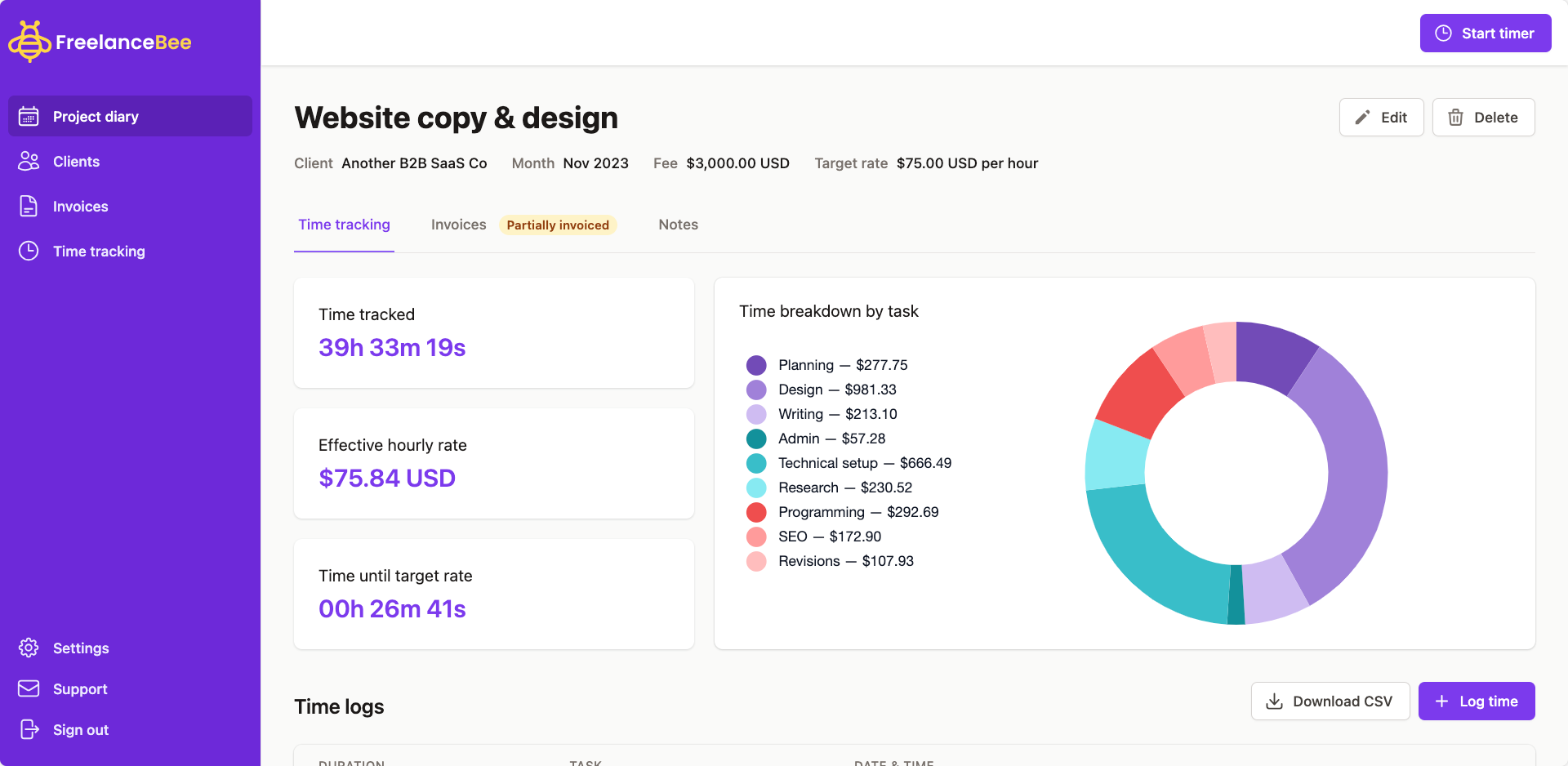Viewport: 1568px width, 766px height.
Task: Edit the Website copy & design project
Action: click(1381, 118)
